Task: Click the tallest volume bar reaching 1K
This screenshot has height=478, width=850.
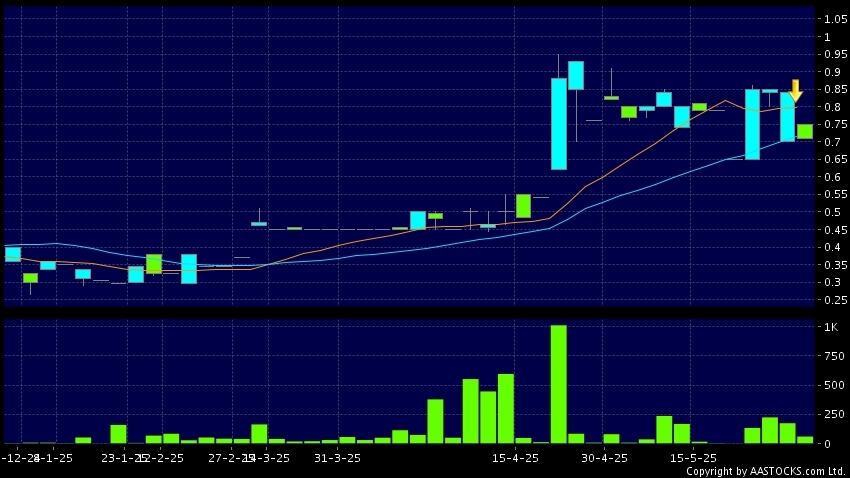Action: pyautogui.click(x=558, y=384)
